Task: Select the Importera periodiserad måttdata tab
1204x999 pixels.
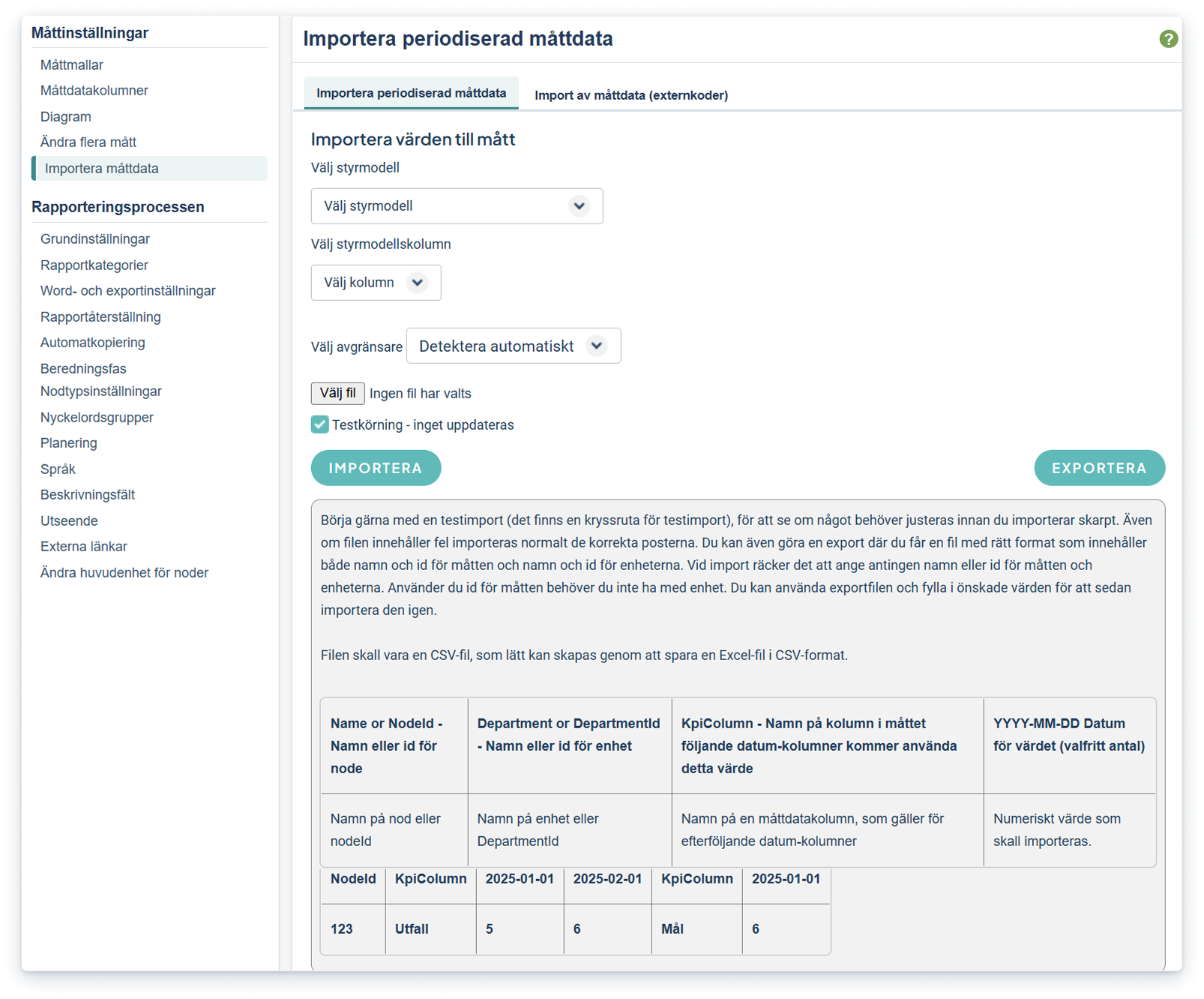Action: click(411, 93)
